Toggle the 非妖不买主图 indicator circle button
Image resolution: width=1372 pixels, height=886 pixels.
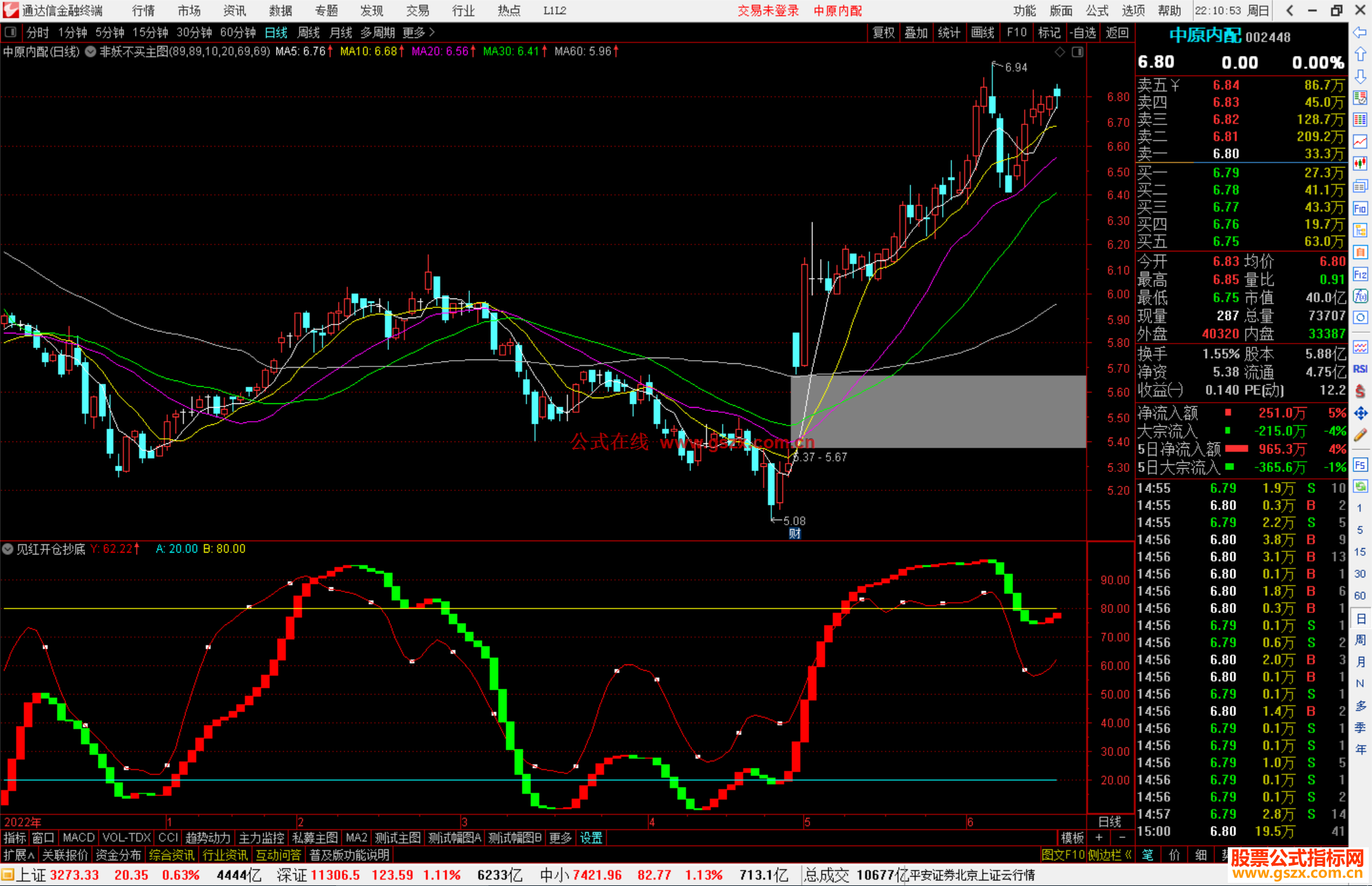click(90, 51)
